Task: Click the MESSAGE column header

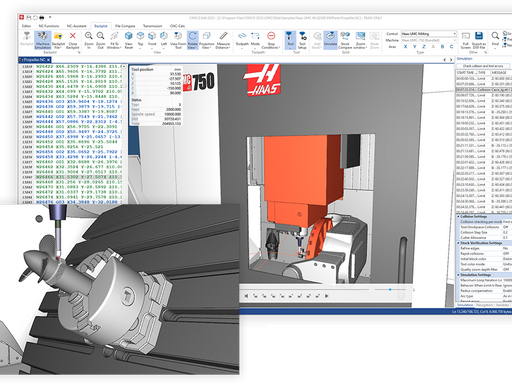Action: pyautogui.click(x=501, y=72)
